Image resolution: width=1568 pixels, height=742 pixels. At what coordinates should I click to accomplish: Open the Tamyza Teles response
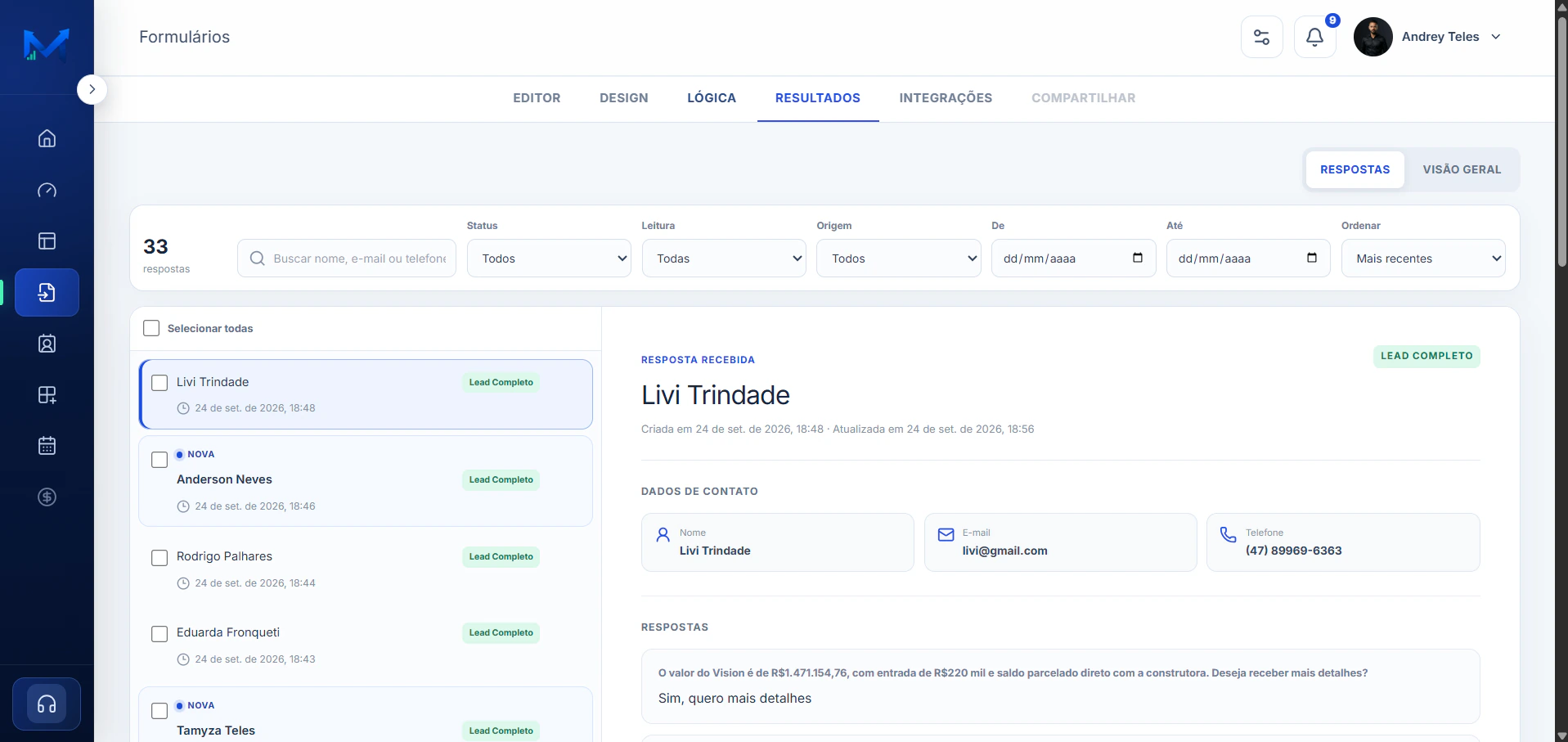click(366, 715)
